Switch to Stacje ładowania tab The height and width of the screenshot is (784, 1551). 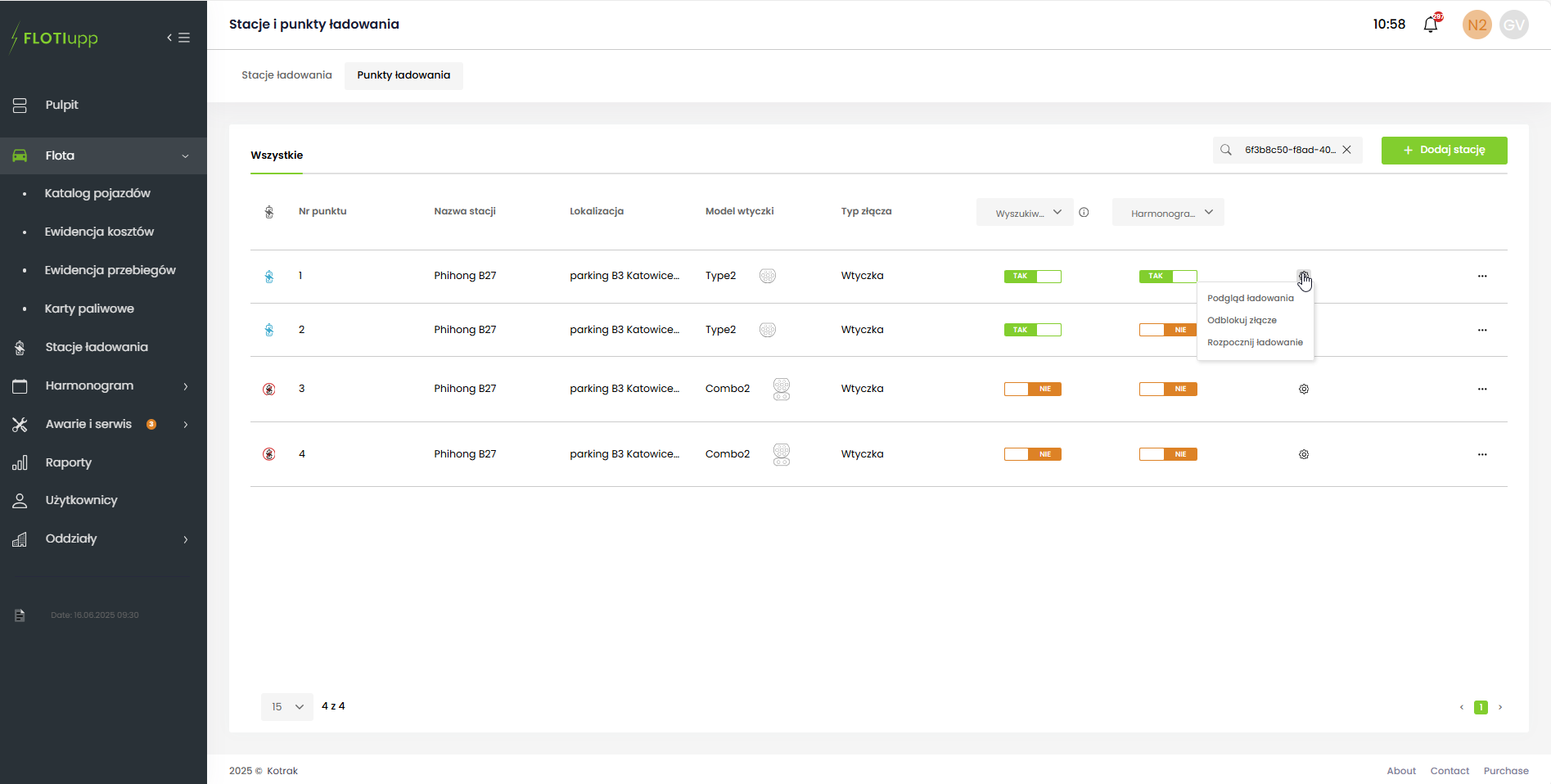click(x=286, y=75)
